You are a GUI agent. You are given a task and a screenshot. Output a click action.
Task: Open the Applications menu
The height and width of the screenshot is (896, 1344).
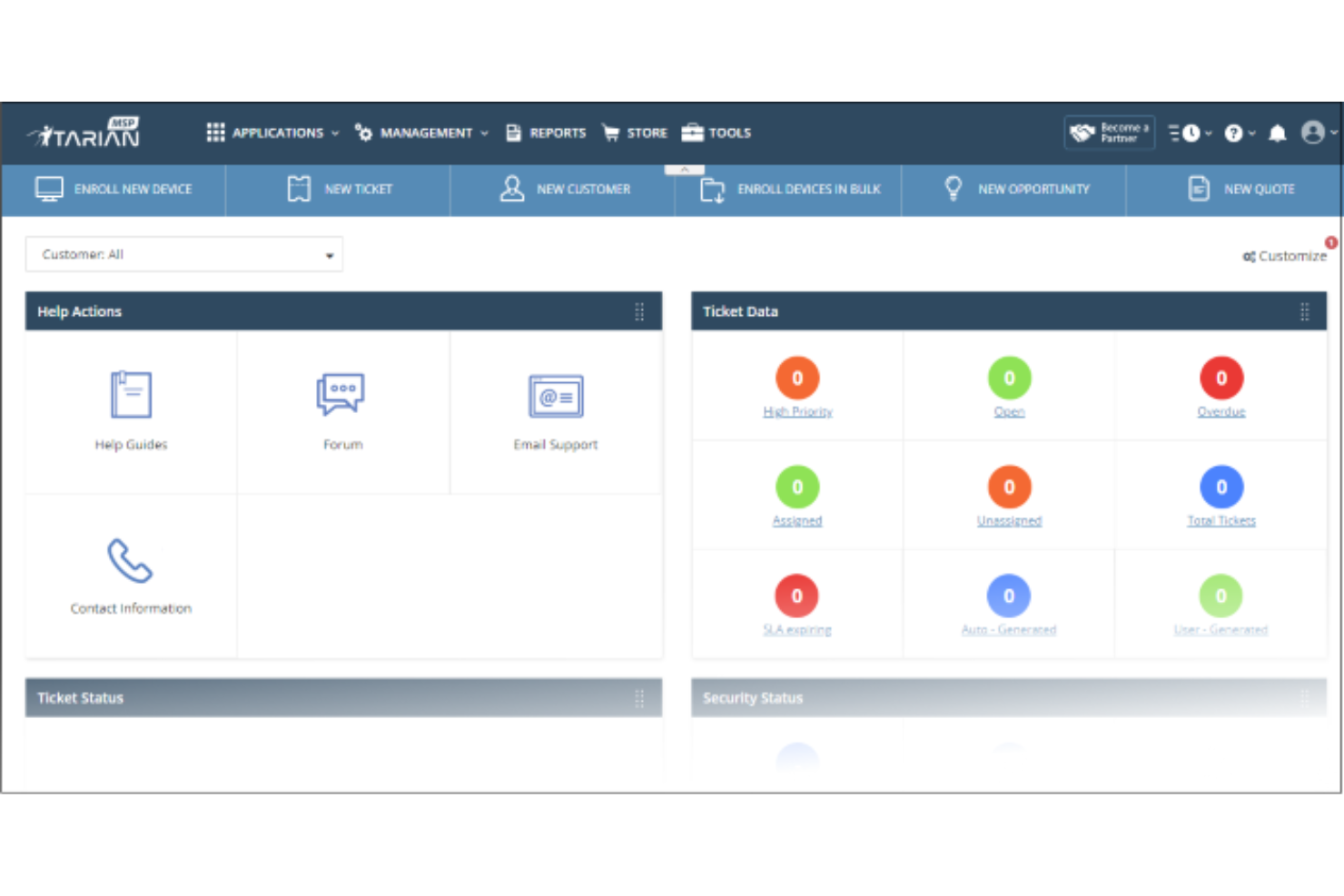pyautogui.click(x=277, y=133)
